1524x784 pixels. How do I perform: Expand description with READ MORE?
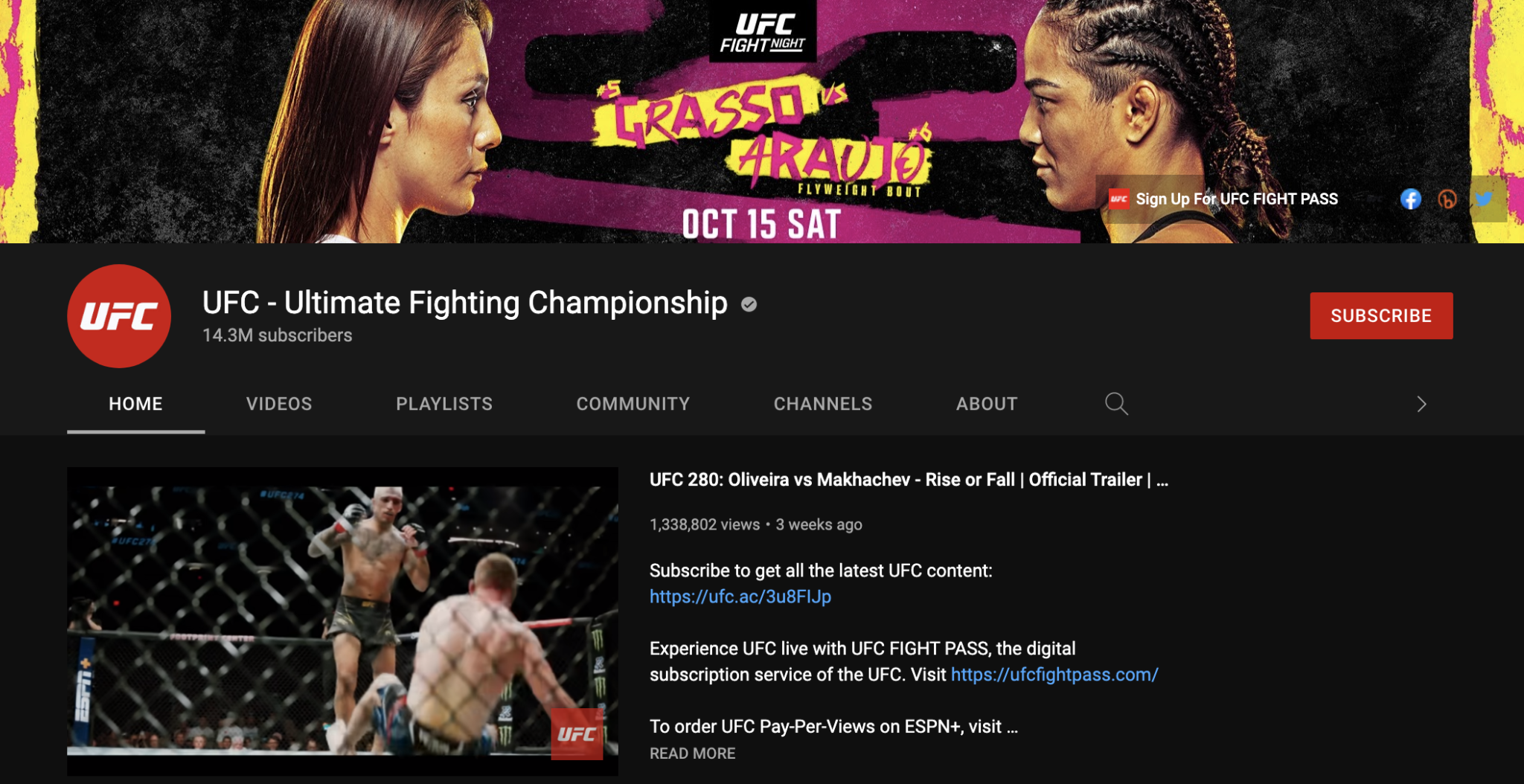tap(692, 754)
